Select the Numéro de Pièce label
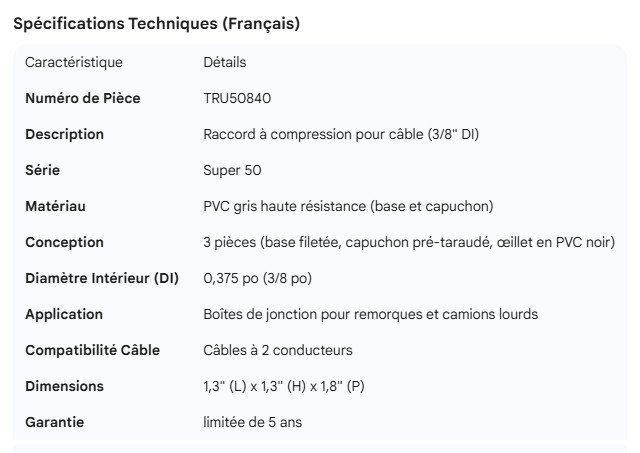Image resolution: width=640 pixels, height=453 pixels. [82, 98]
